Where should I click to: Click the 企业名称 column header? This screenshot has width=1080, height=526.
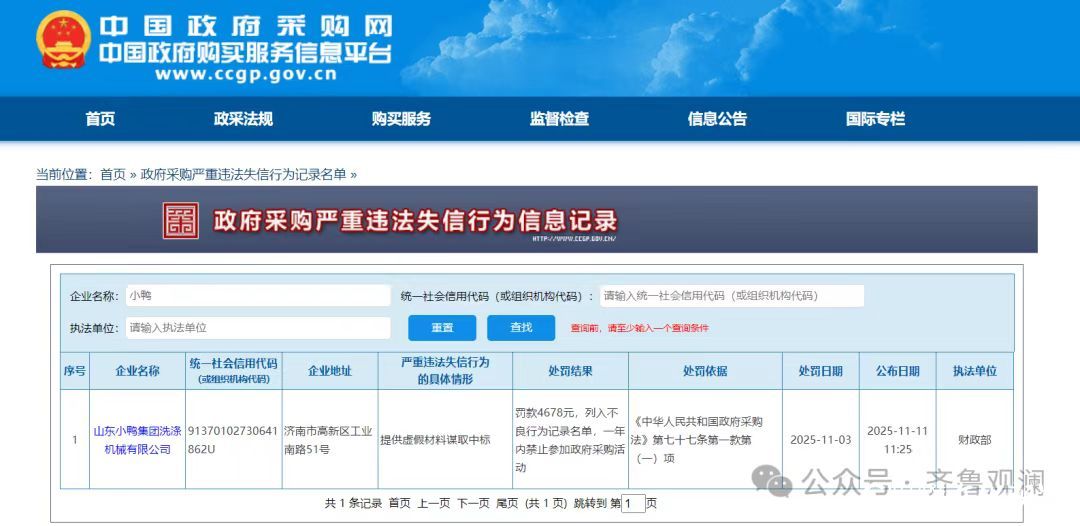click(x=137, y=371)
